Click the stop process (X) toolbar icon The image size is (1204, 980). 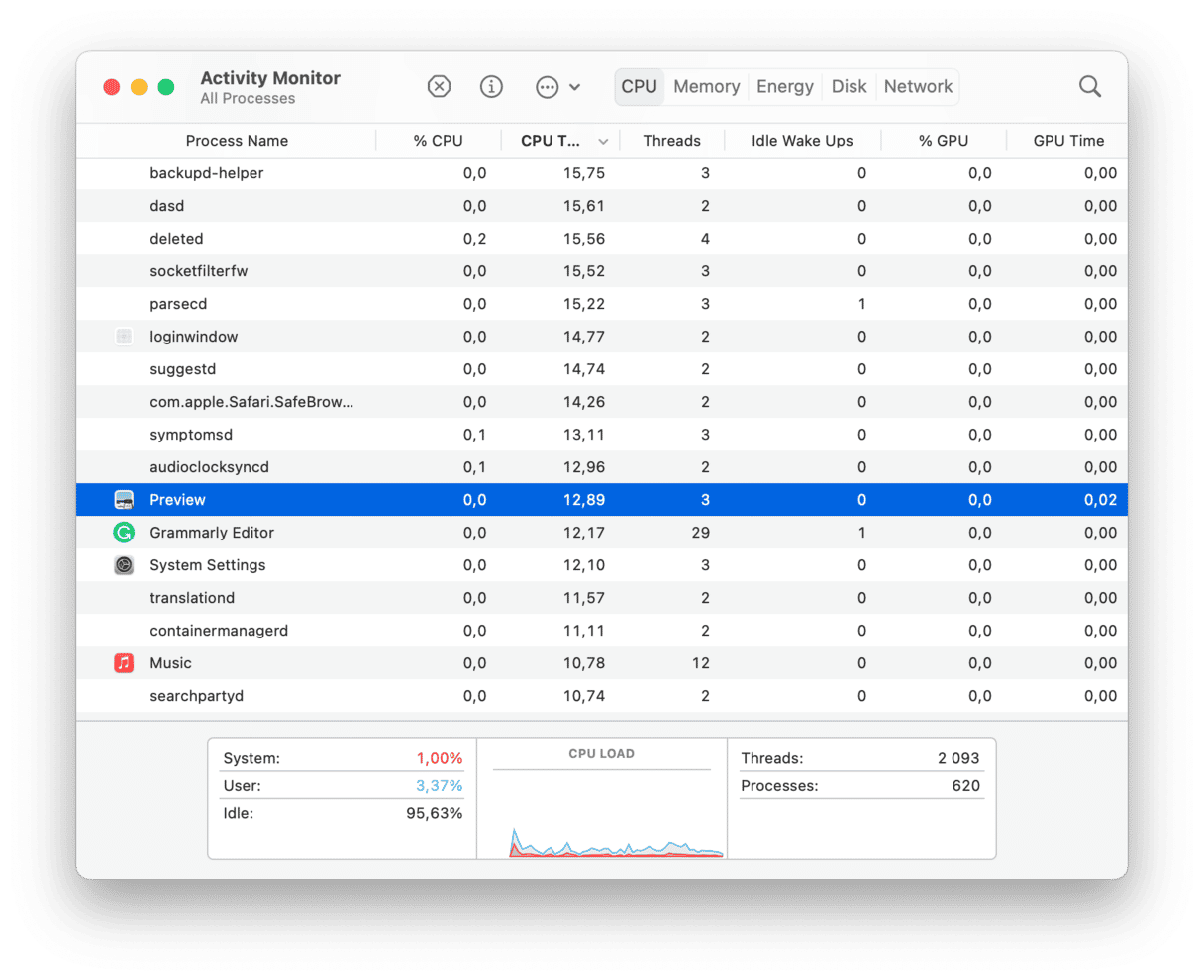click(x=439, y=87)
